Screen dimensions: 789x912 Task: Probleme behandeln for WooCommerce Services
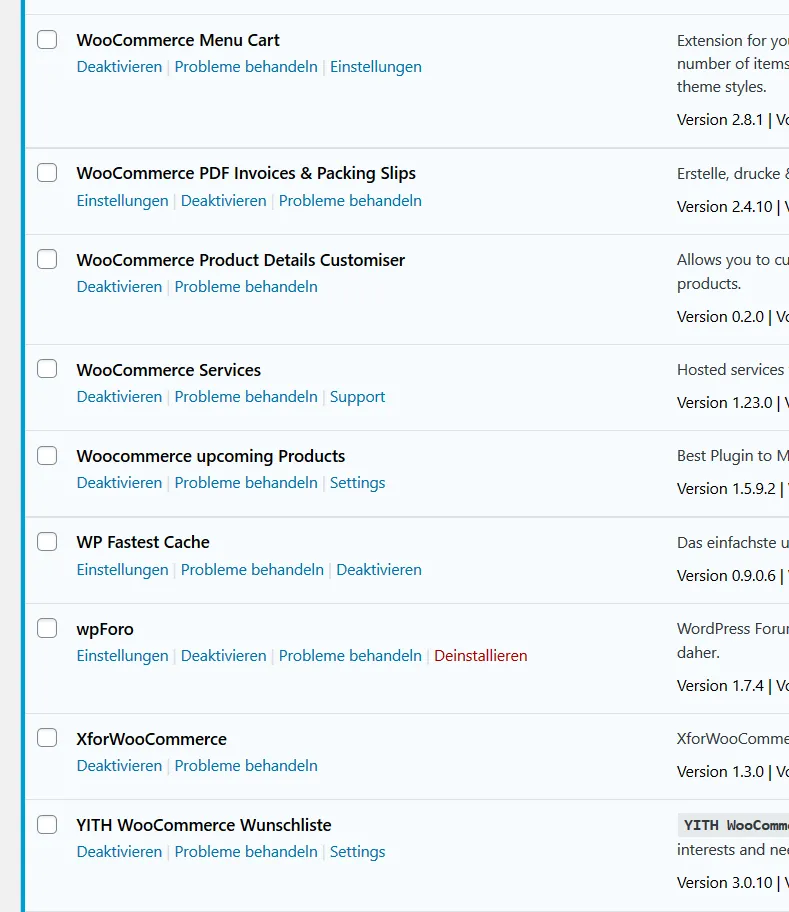coord(246,397)
